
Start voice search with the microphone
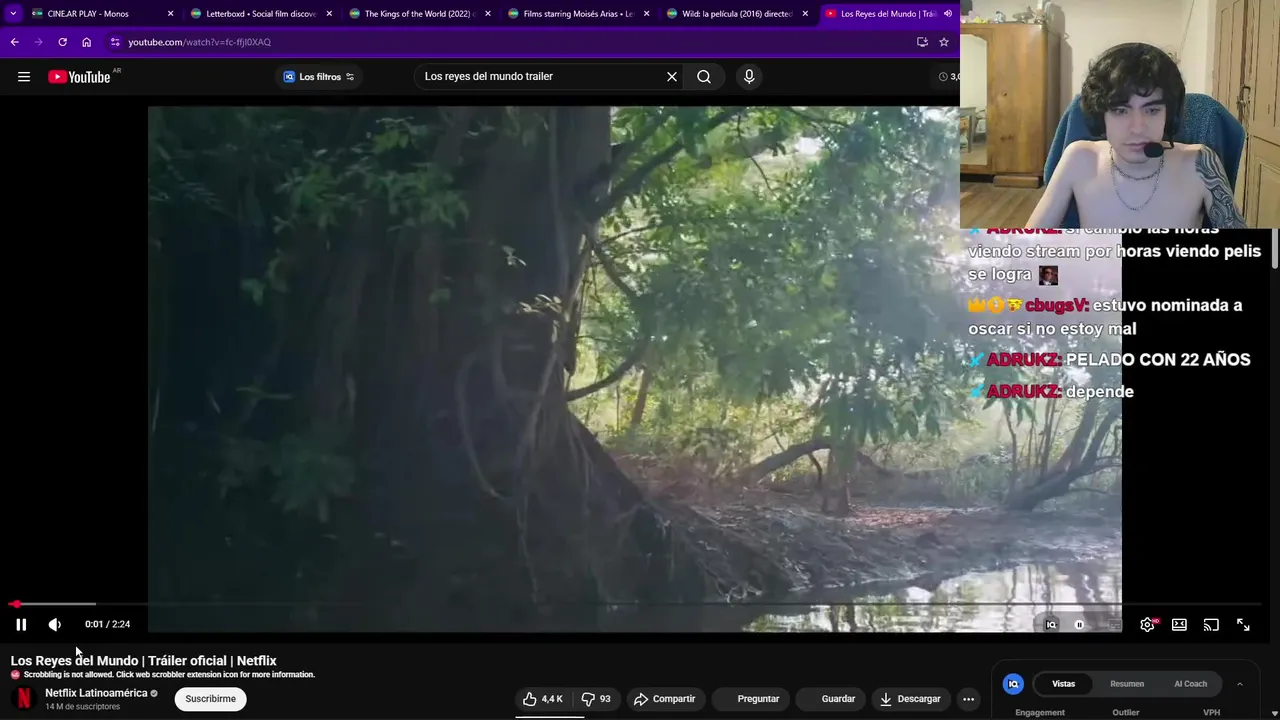point(749,77)
